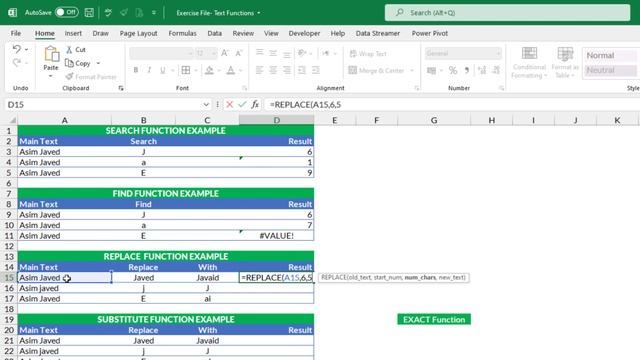This screenshot has height=360, width=640.
Task: Open the Clipboard dialog launcher
Action: click(121, 88)
